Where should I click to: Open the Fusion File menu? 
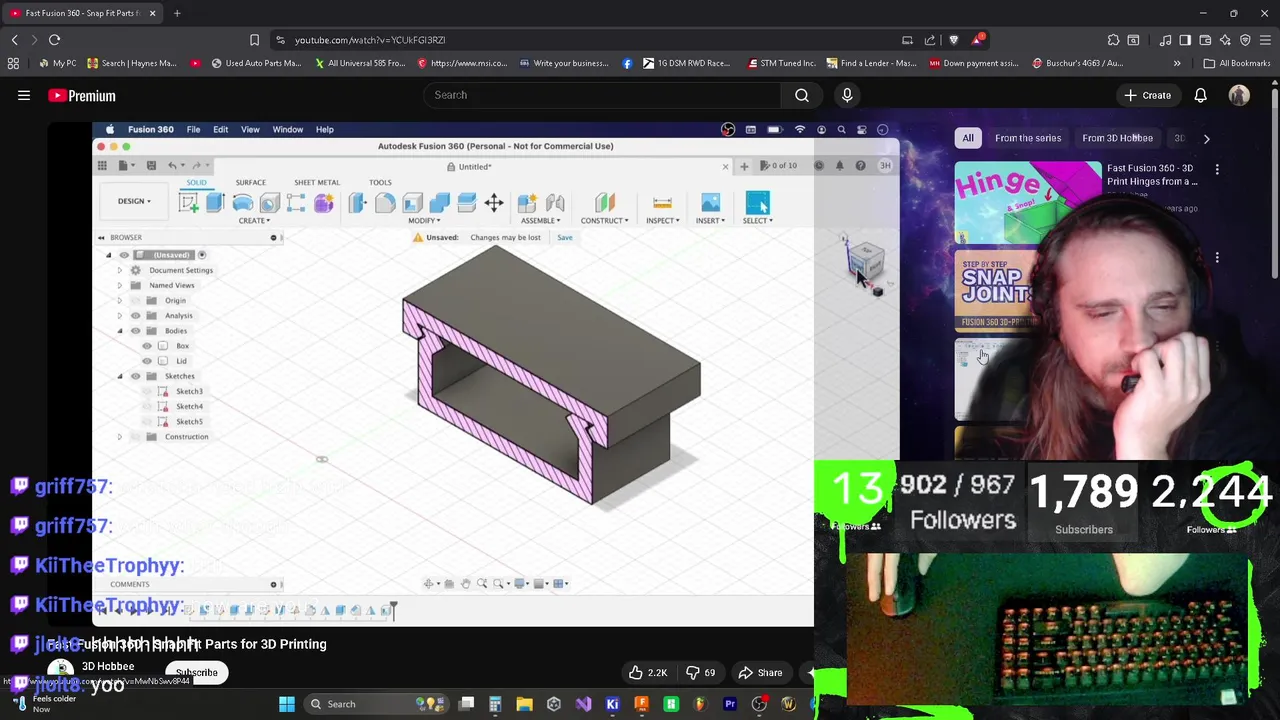[193, 129]
